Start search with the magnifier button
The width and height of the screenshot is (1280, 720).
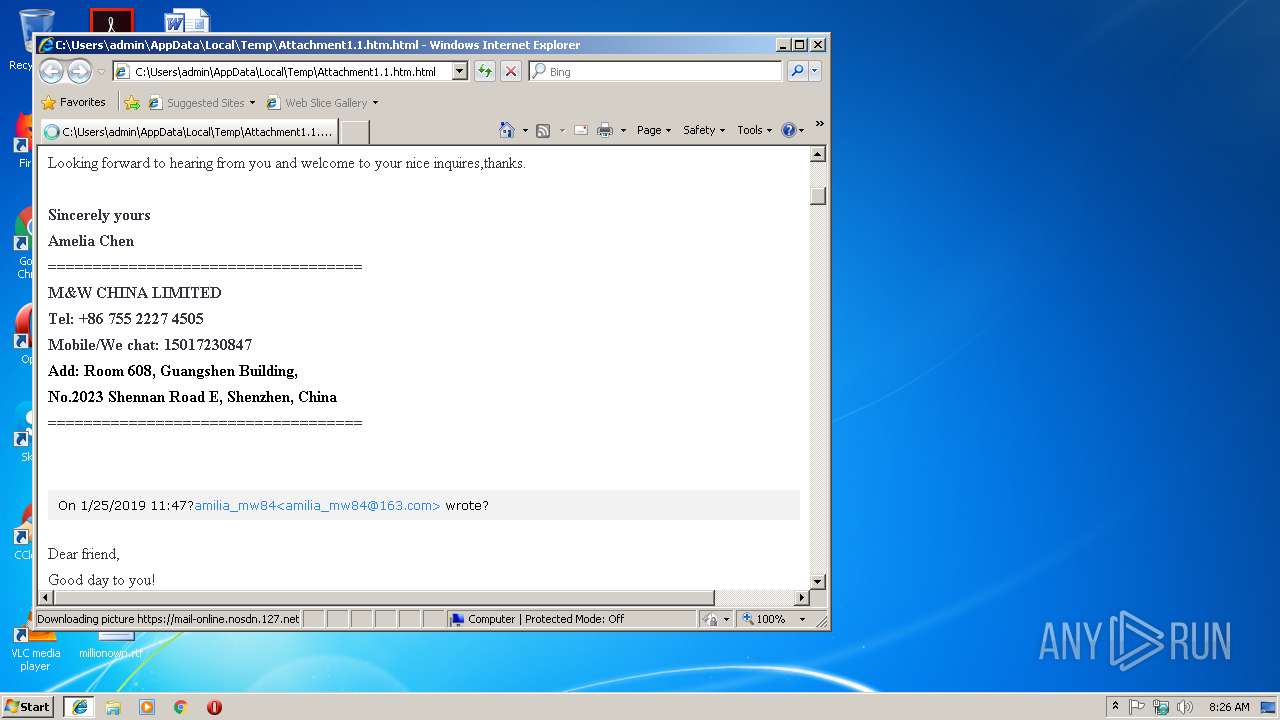[797, 71]
